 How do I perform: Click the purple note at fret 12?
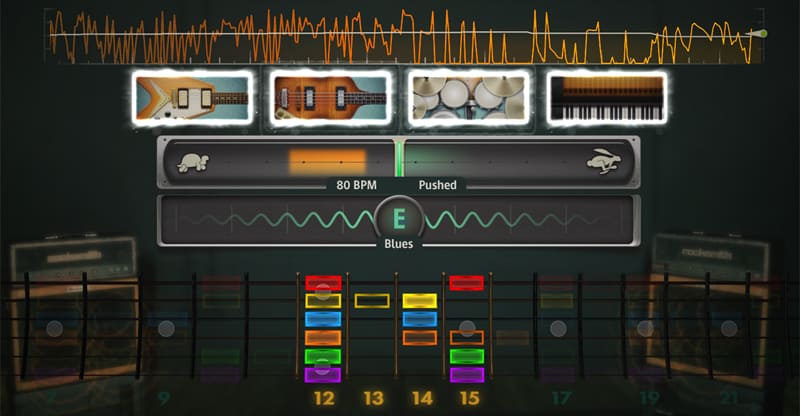click(323, 375)
